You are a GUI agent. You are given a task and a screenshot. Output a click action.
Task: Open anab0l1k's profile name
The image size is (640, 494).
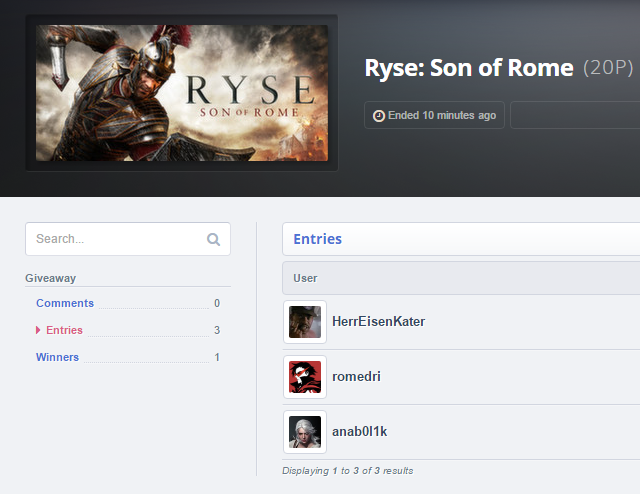[360, 432]
